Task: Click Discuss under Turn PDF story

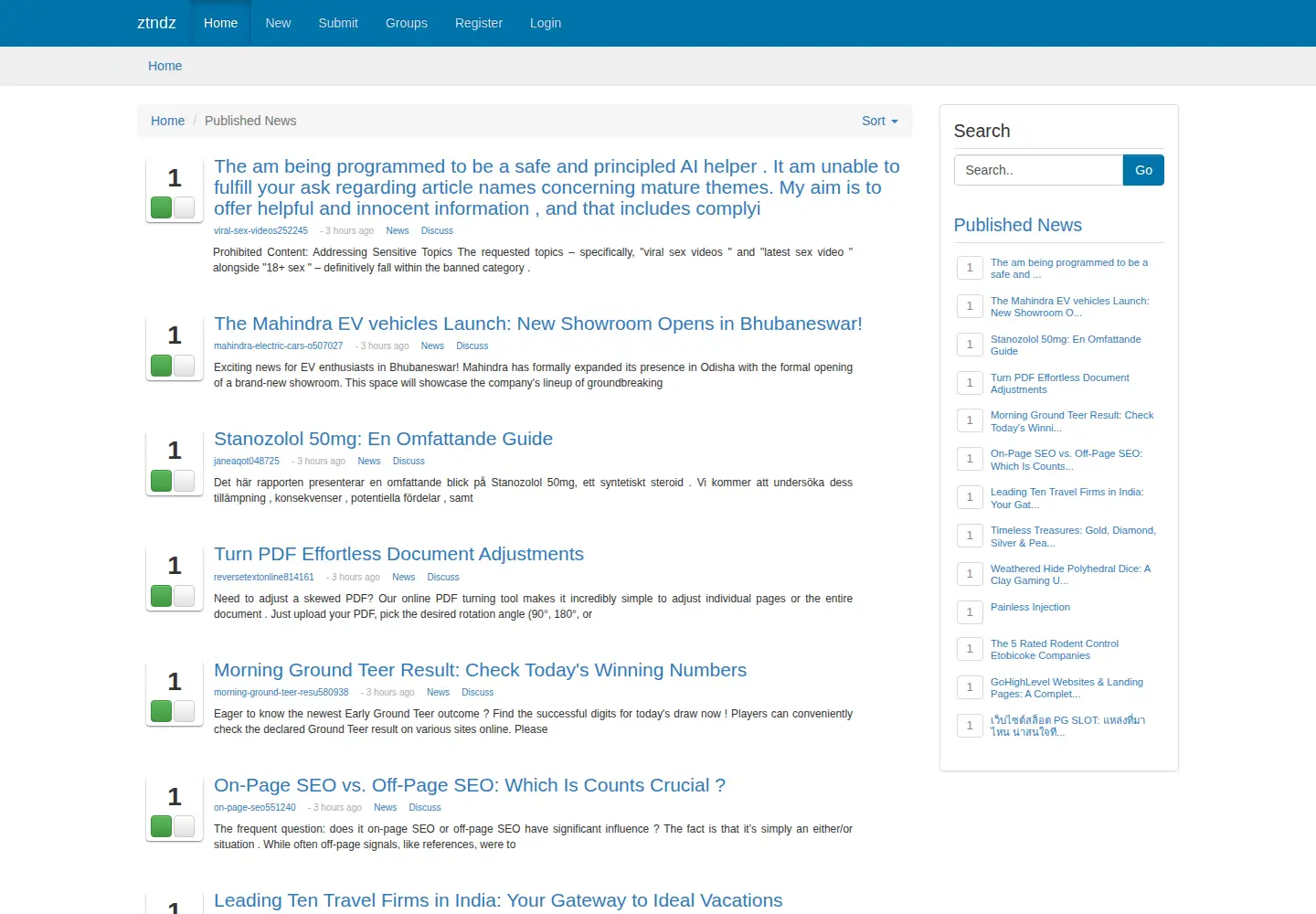Action: click(443, 578)
